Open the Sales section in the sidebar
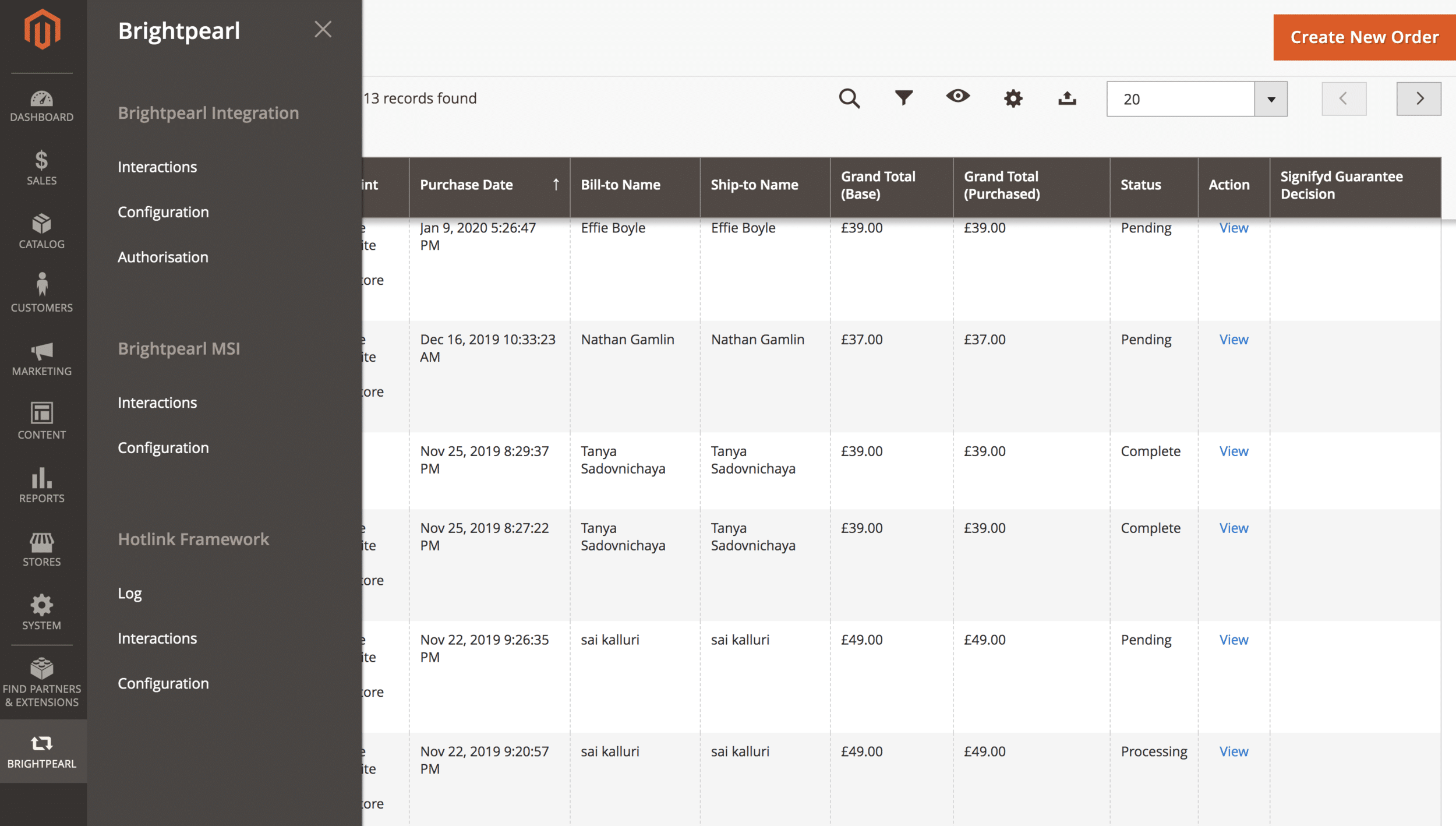Screen dimensions: 1456x826 point(41,167)
